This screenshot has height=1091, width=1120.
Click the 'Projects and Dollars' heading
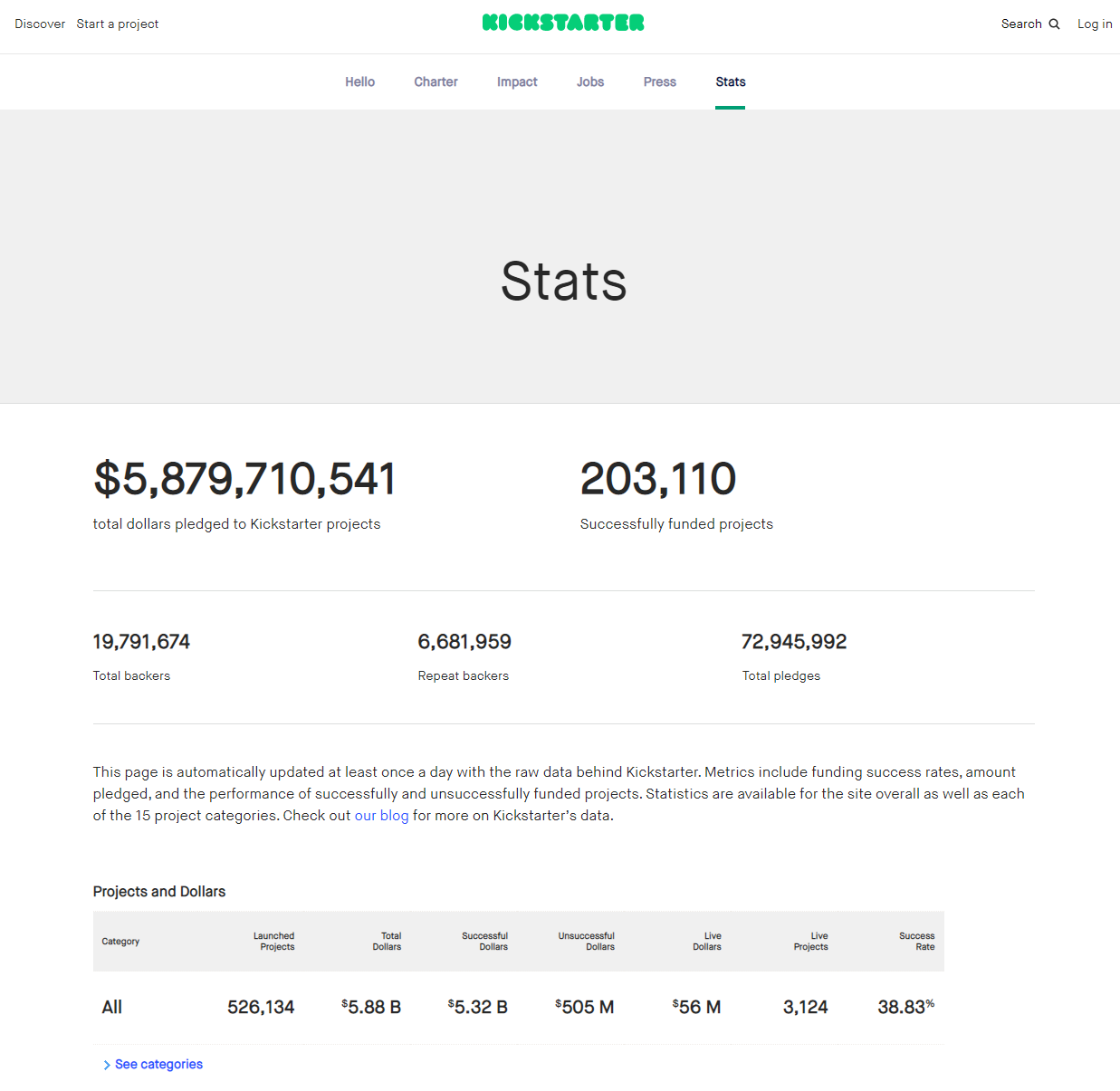pos(159,892)
